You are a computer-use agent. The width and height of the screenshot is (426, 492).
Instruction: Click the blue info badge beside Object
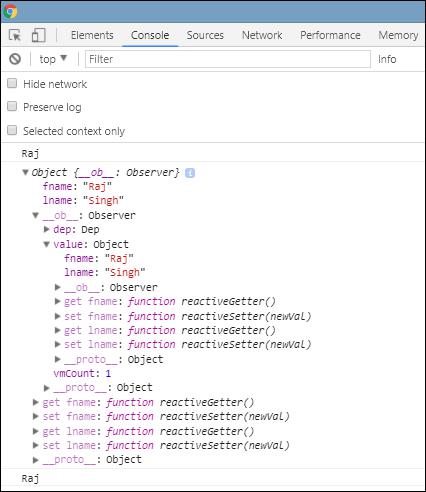point(190,173)
